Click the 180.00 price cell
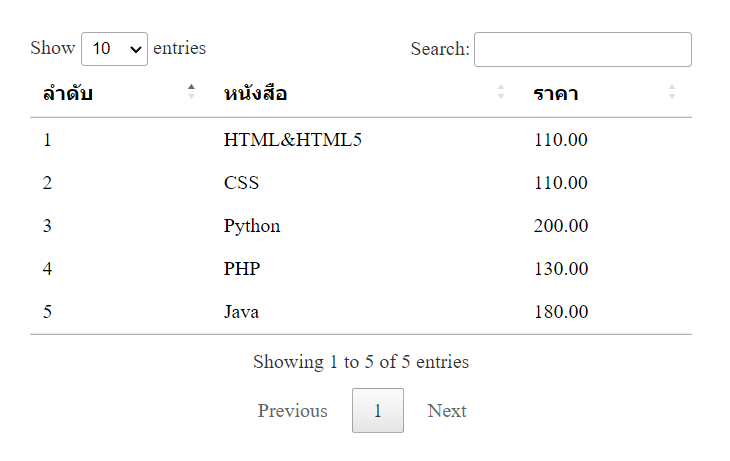 tap(561, 312)
